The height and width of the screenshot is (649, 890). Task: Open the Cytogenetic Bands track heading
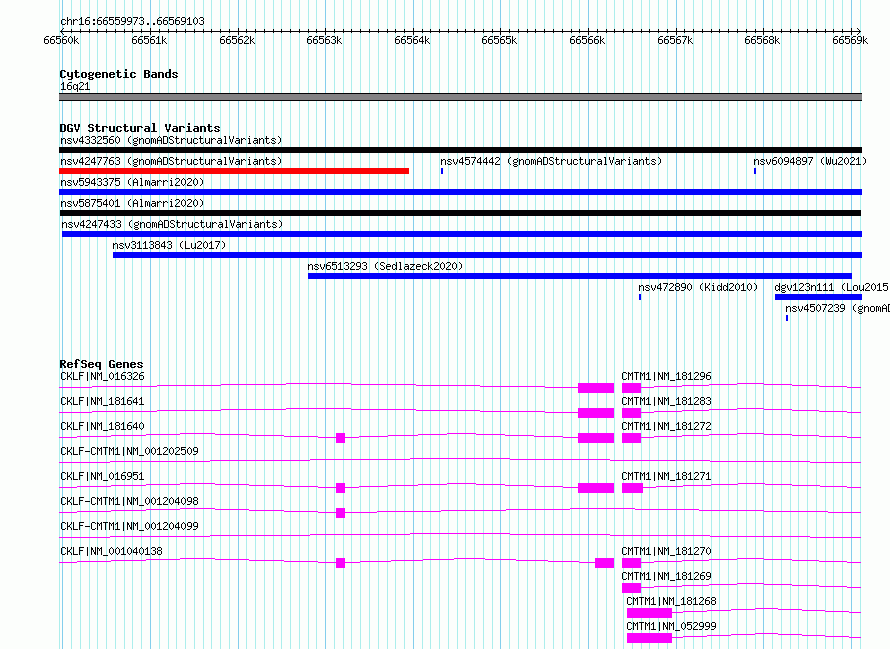(x=119, y=74)
